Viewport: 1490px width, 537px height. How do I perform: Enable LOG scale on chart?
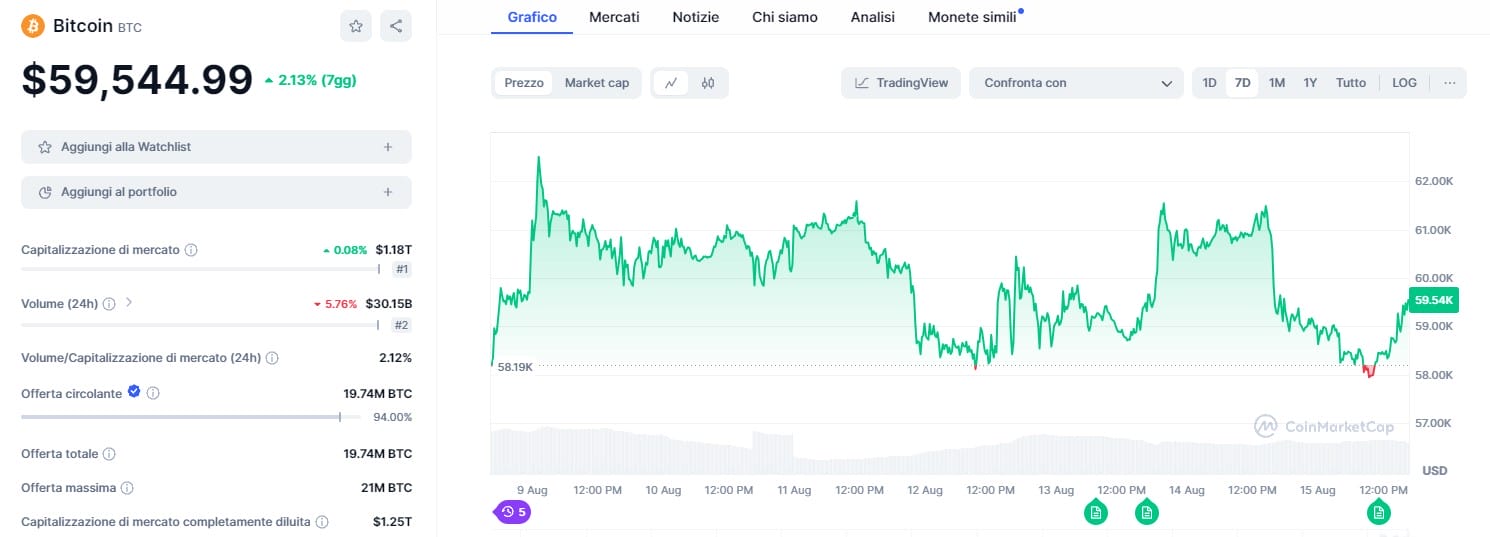(x=1404, y=83)
